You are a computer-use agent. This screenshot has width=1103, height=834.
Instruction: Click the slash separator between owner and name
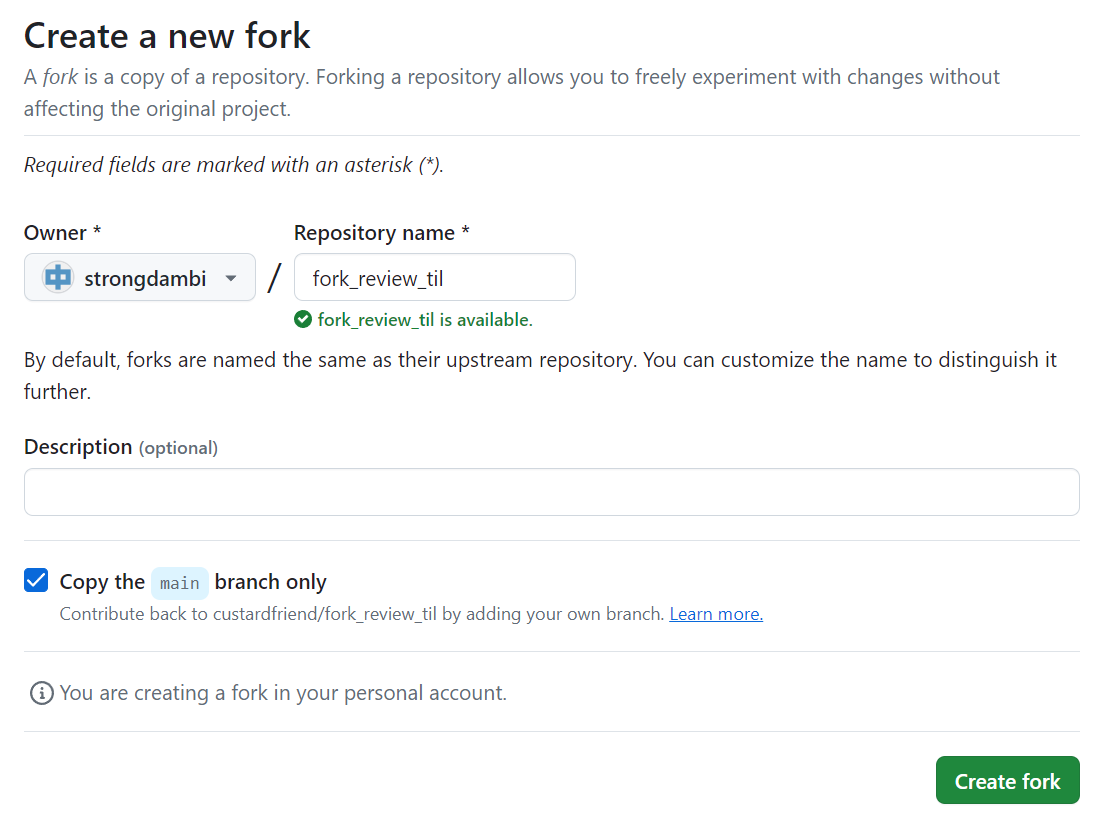tap(275, 279)
